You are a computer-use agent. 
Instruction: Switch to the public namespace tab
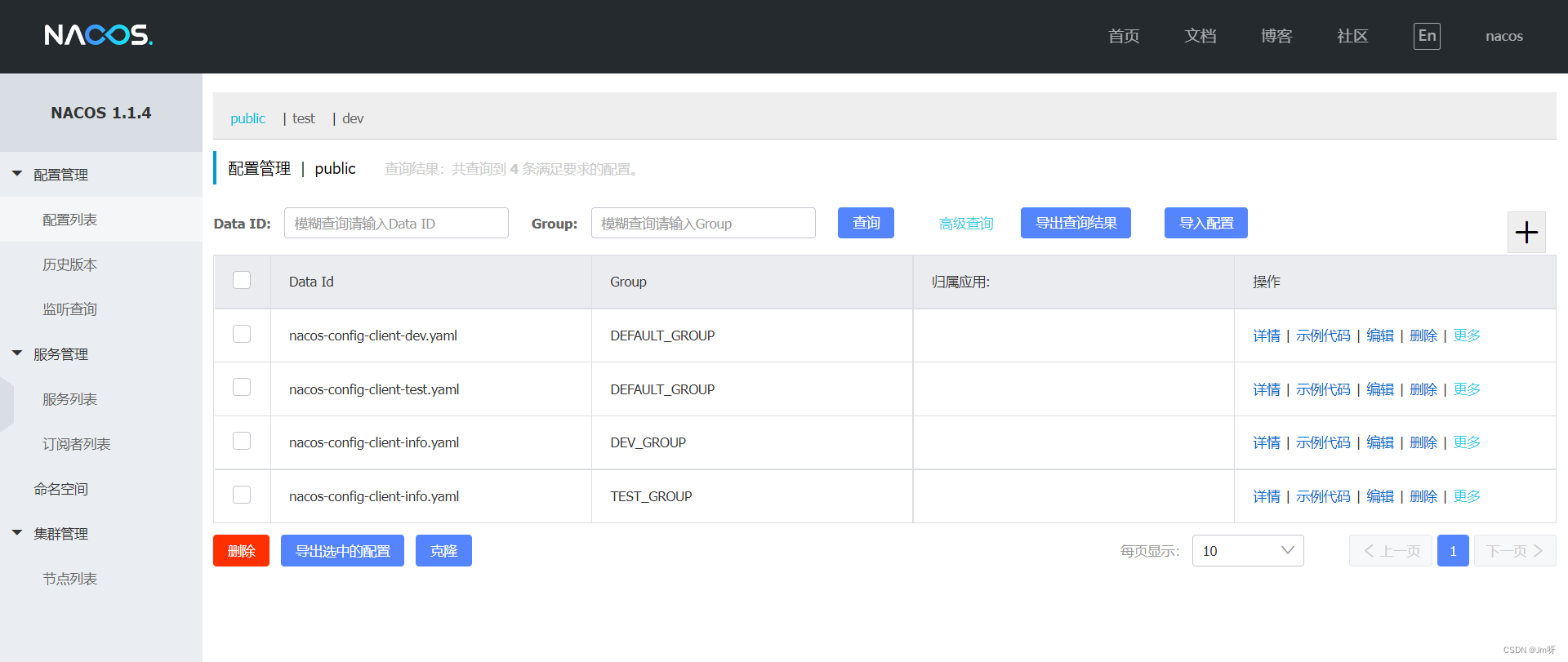(247, 118)
